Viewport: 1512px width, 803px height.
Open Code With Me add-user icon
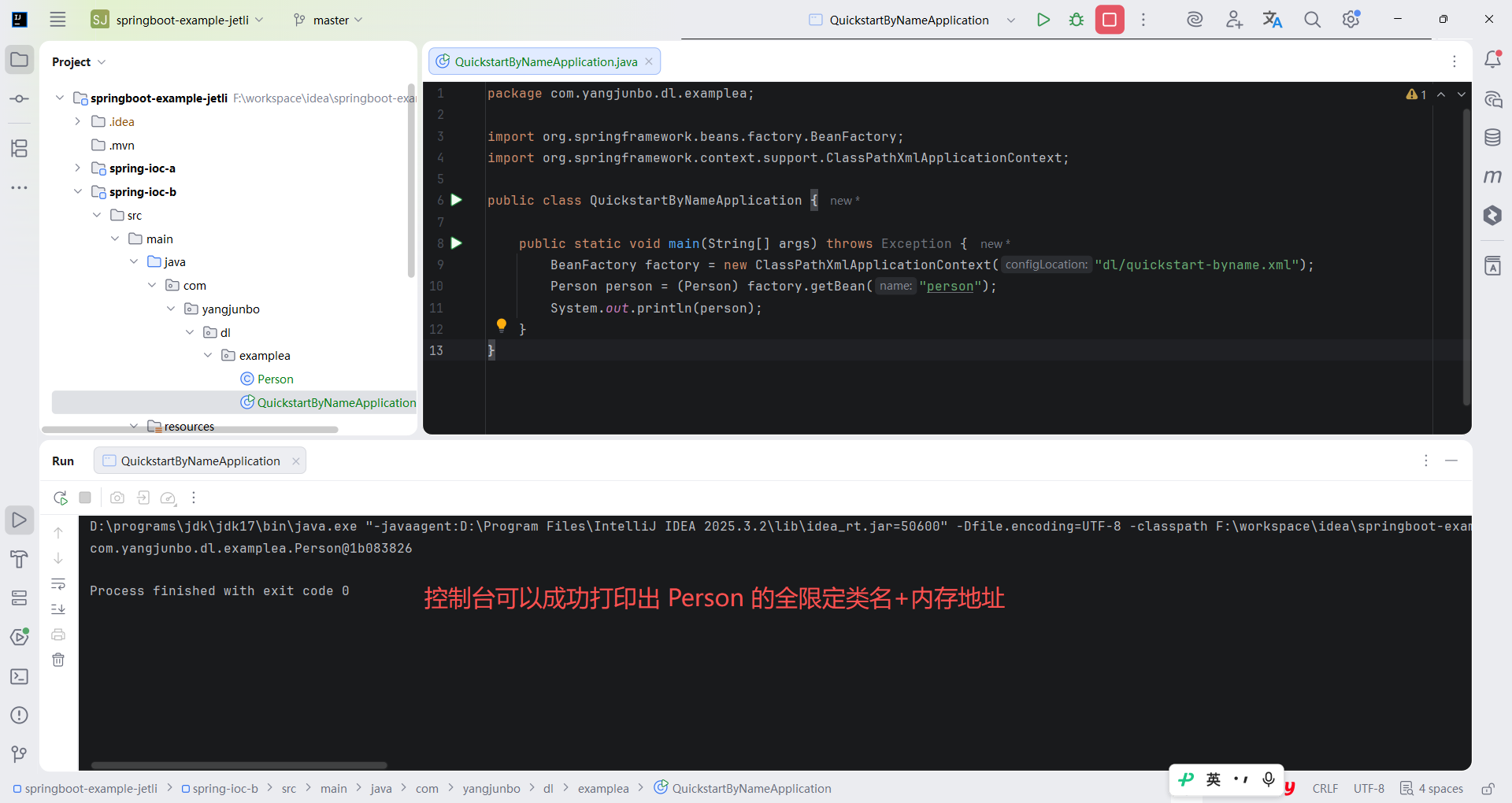(1234, 20)
